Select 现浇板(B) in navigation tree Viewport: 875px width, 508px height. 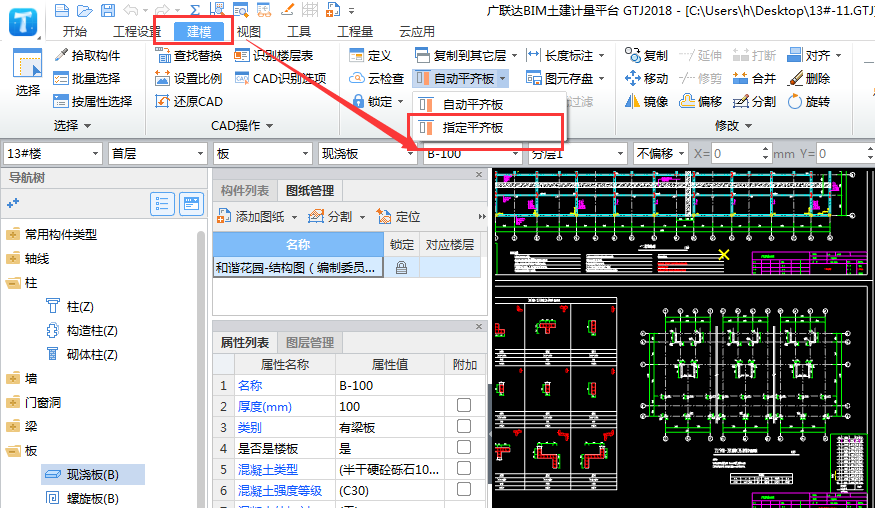(93, 475)
